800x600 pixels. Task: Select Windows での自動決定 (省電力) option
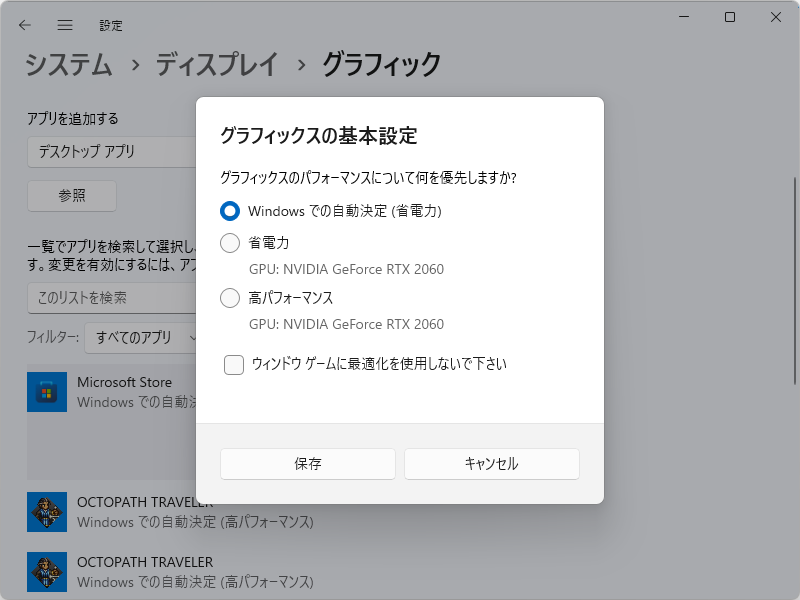tap(231, 211)
